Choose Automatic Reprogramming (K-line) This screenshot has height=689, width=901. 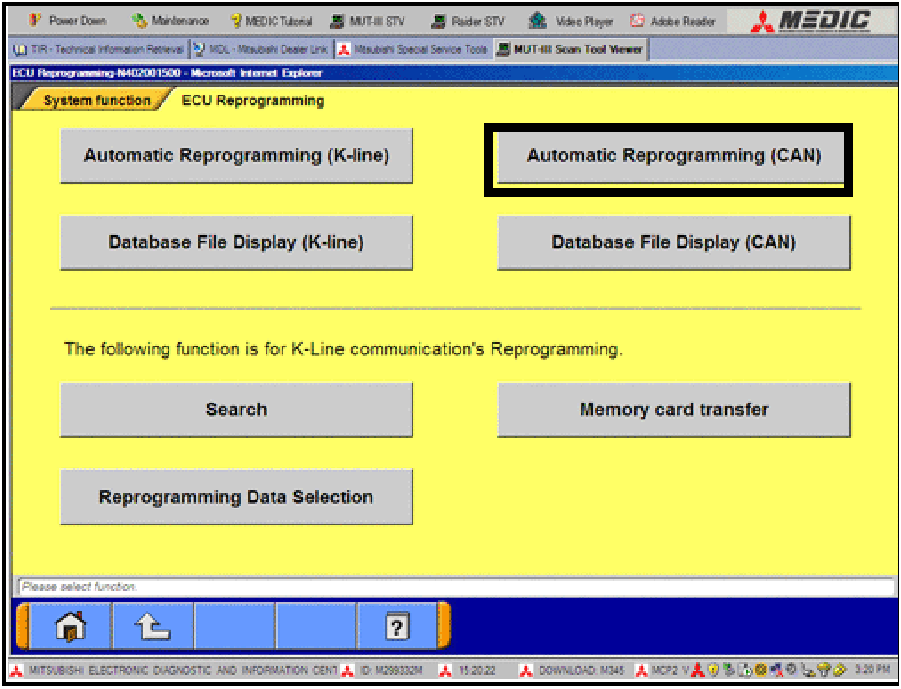[x=236, y=156]
